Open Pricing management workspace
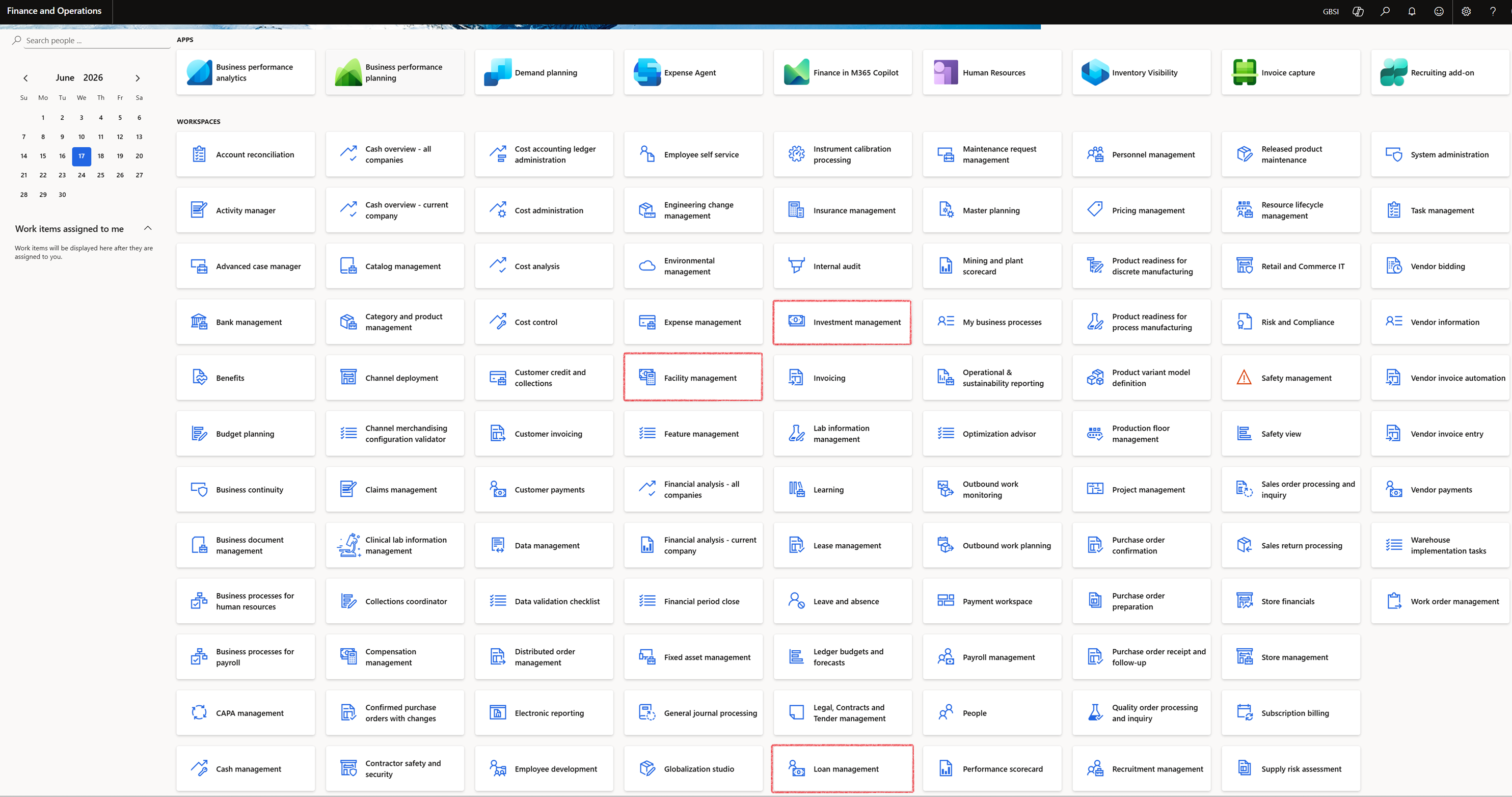This screenshot has height=797, width=1512. pos(1142,210)
